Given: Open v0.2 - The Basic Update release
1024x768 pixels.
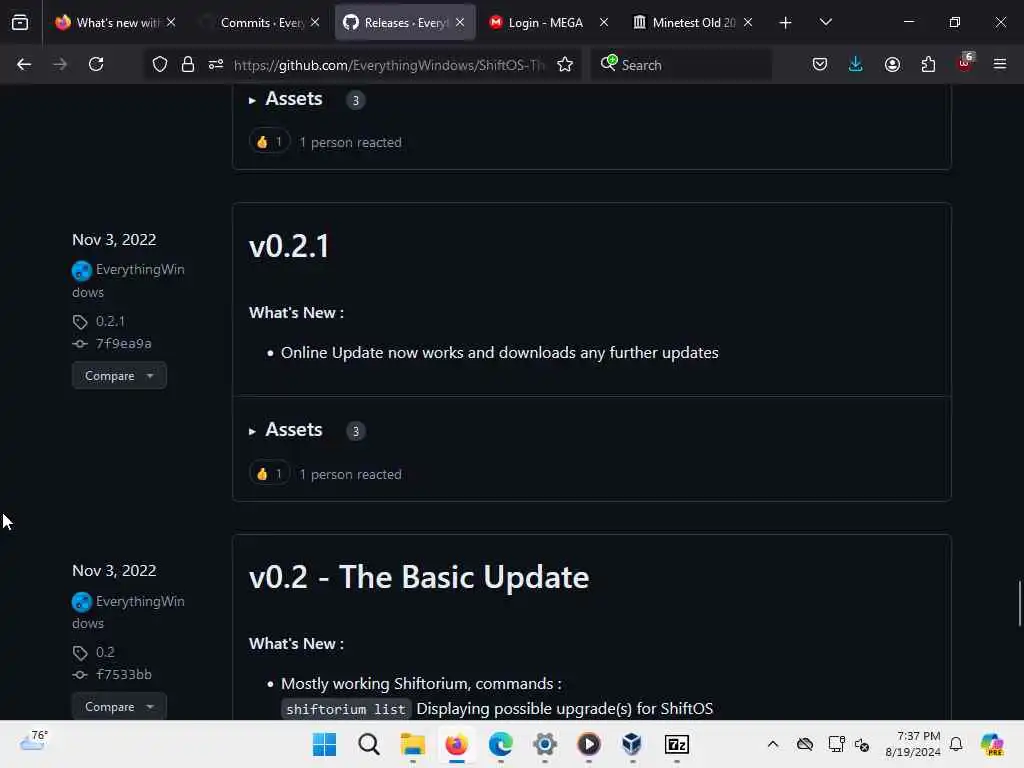Looking at the screenshot, I should [x=419, y=577].
